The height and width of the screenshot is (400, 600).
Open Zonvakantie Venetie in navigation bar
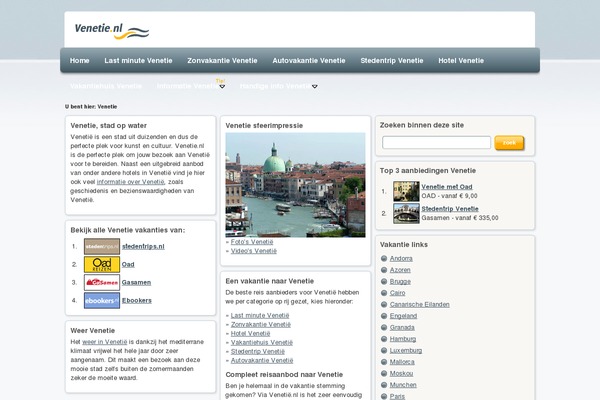pos(222,60)
